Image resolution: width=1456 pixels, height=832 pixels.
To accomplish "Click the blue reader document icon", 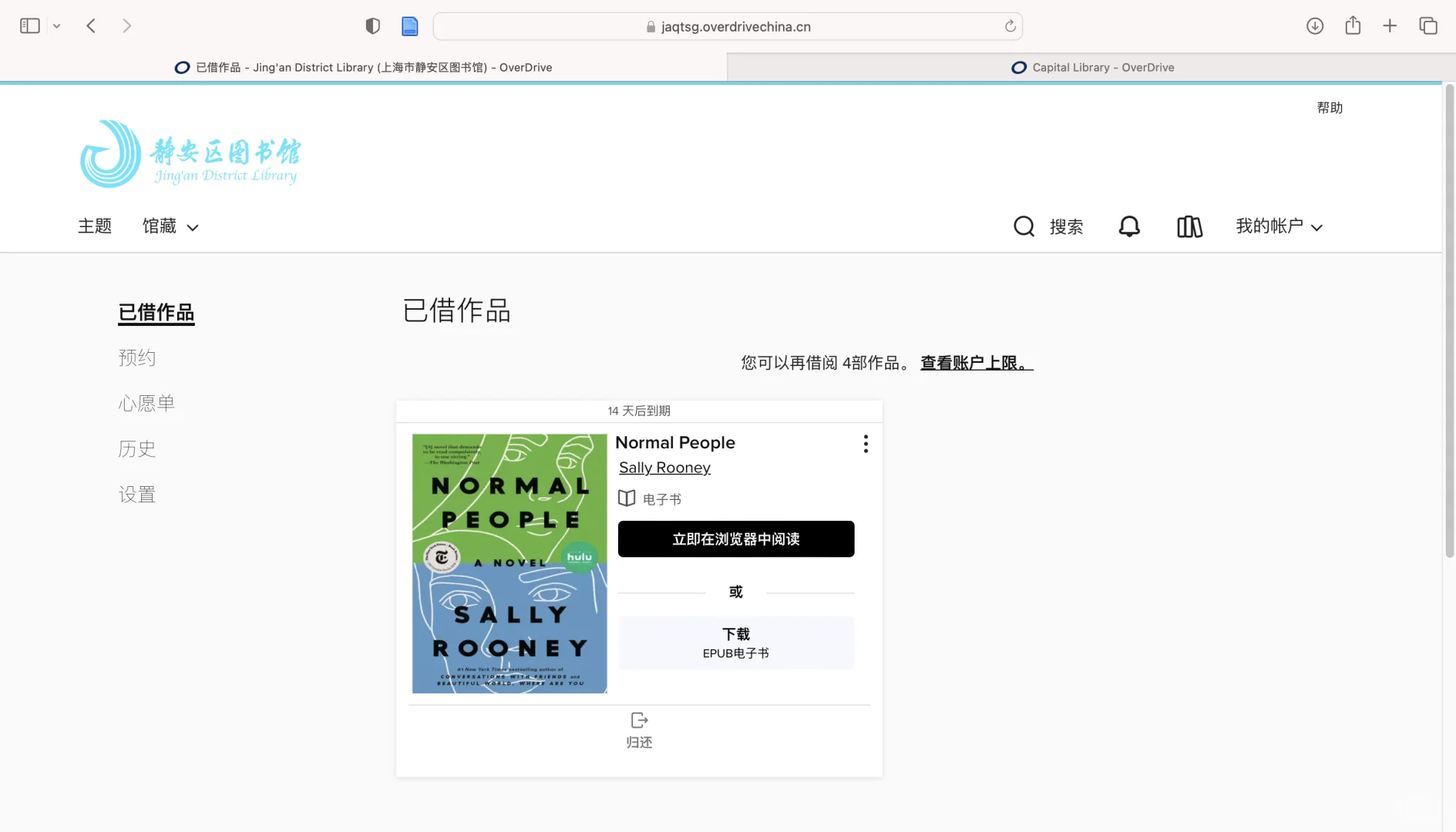I will 410,26.
